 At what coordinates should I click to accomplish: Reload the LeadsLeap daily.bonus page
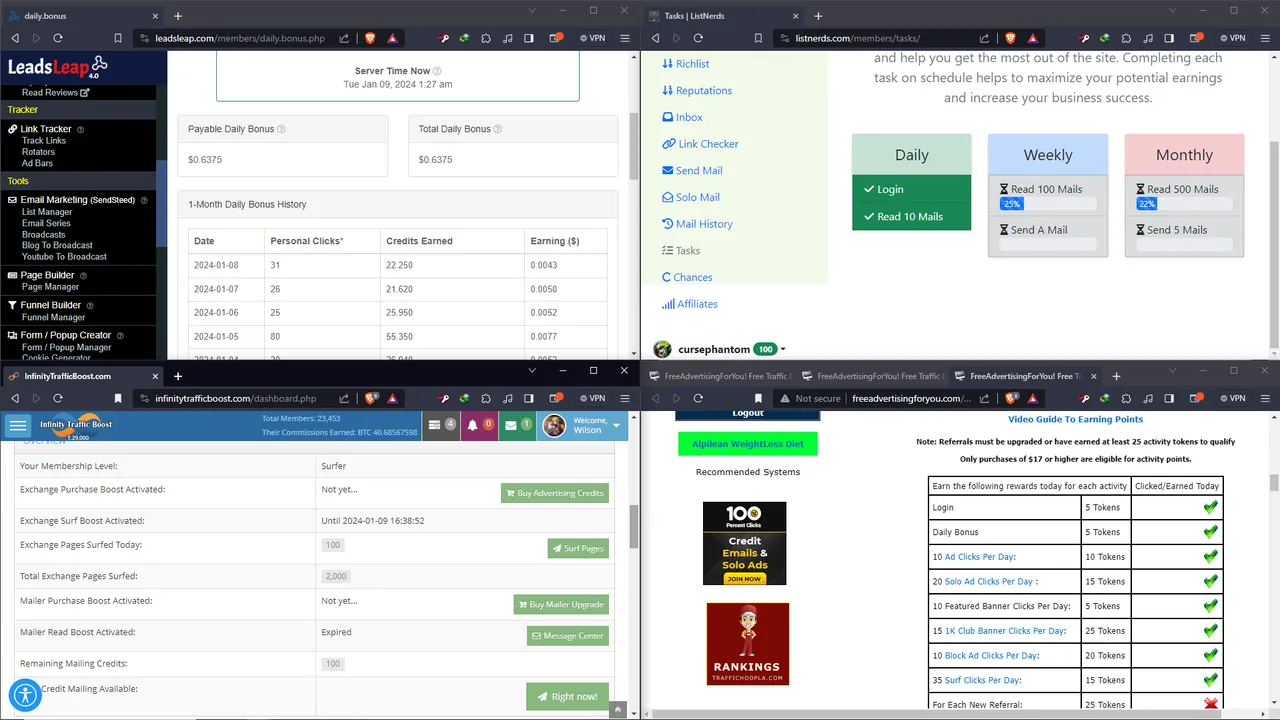(x=58, y=38)
